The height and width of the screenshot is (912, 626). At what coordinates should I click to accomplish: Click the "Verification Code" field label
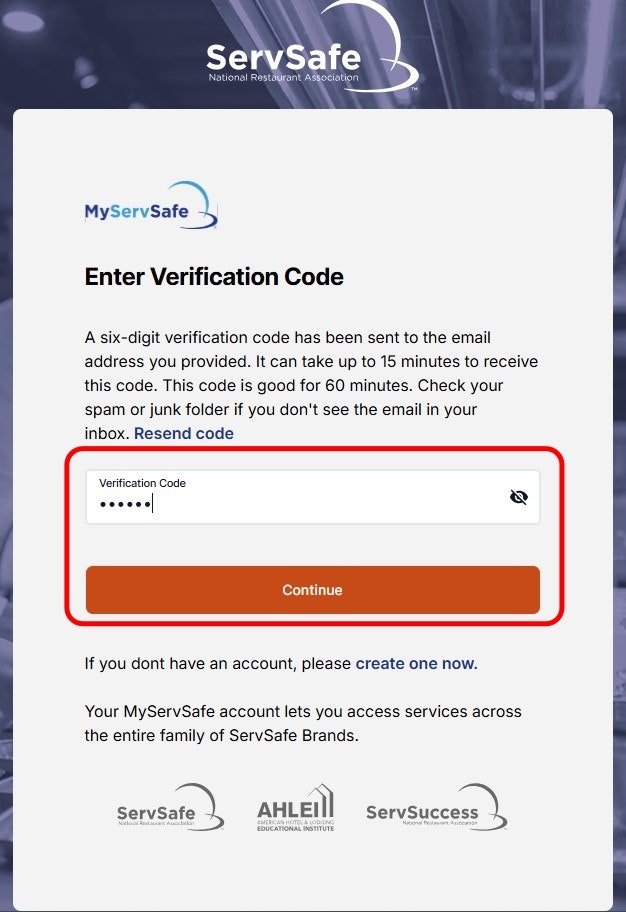pos(142,483)
